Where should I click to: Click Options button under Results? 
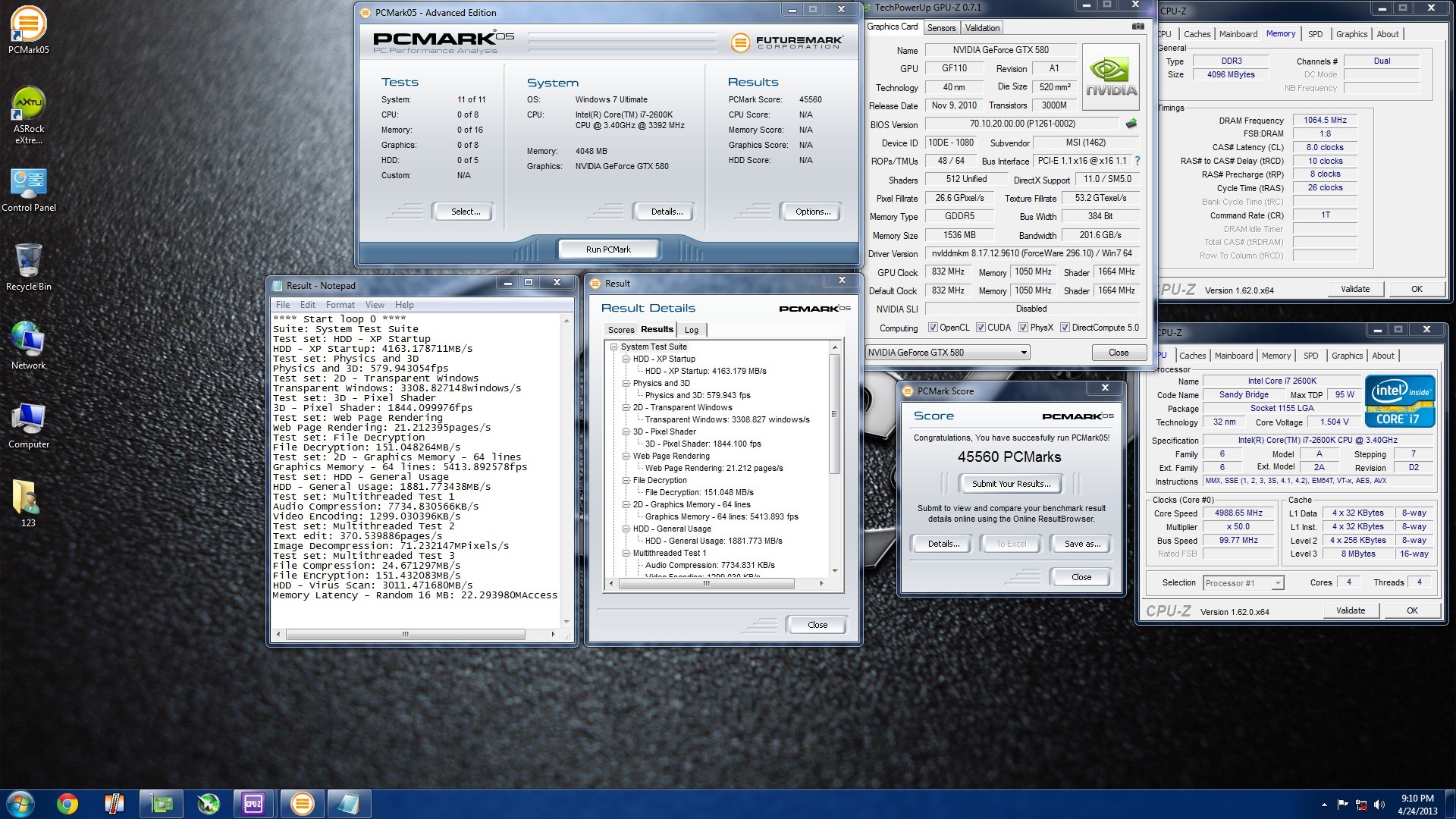pyautogui.click(x=813, y=212)
